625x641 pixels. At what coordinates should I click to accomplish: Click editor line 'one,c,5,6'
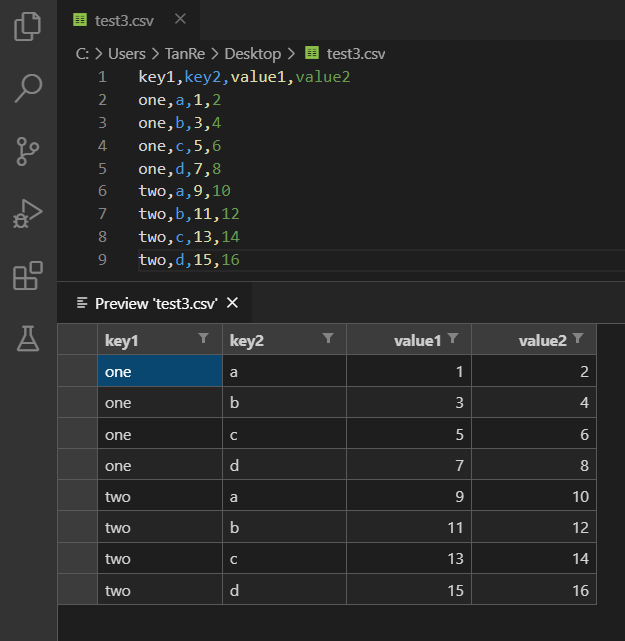tap(179, 146)
